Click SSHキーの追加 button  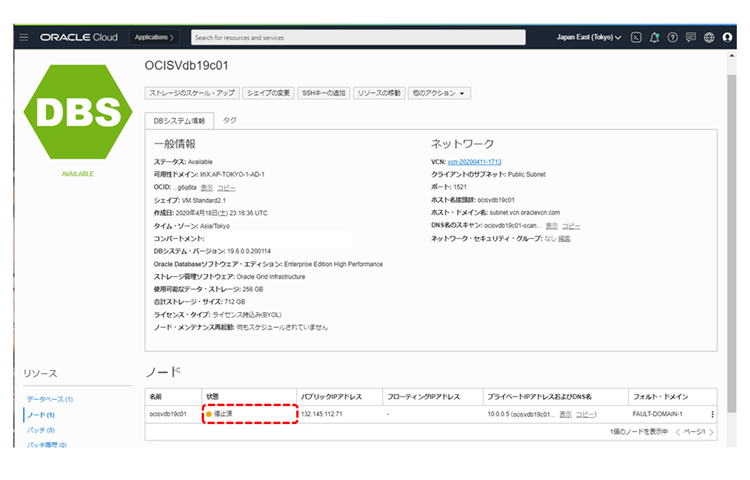pyautogui.click(x=324, y=93)
